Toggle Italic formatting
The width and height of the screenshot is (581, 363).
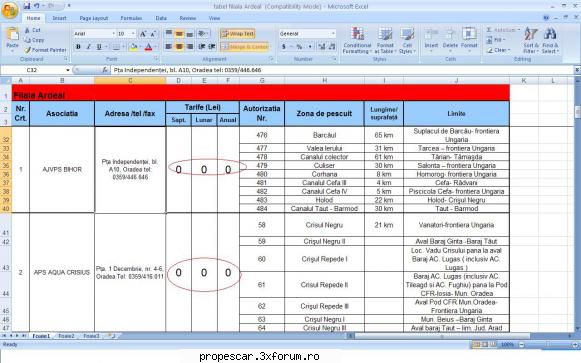pos(89,47)
